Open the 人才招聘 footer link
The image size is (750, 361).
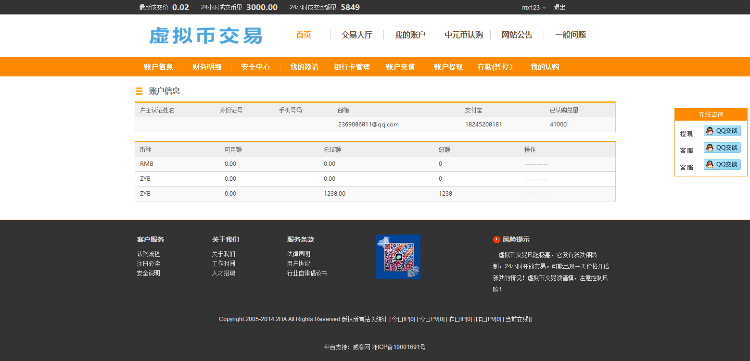[x=224, y=273]
